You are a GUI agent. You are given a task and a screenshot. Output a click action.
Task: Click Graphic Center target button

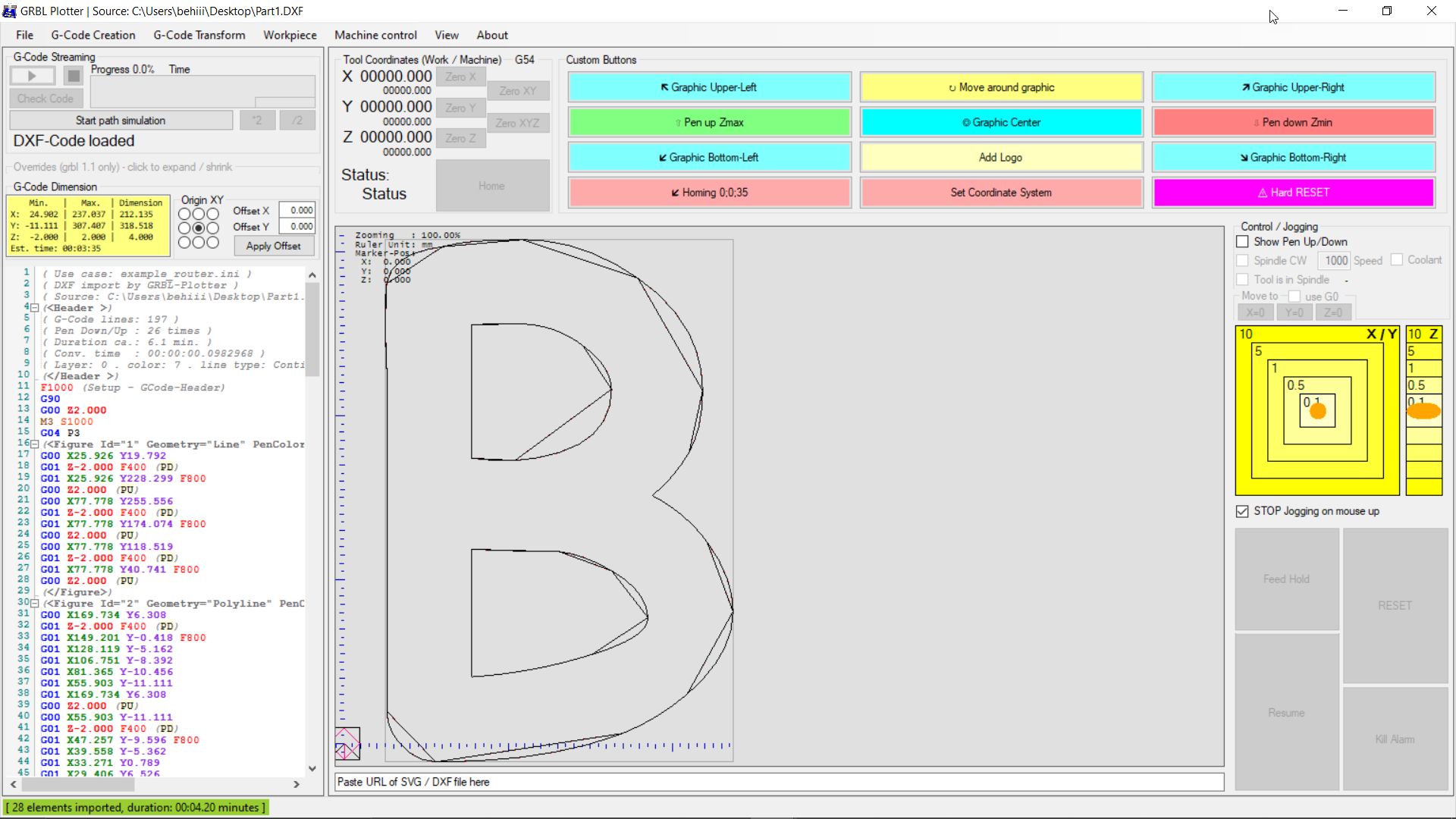pyautogui.click(x=1001, y=122)
